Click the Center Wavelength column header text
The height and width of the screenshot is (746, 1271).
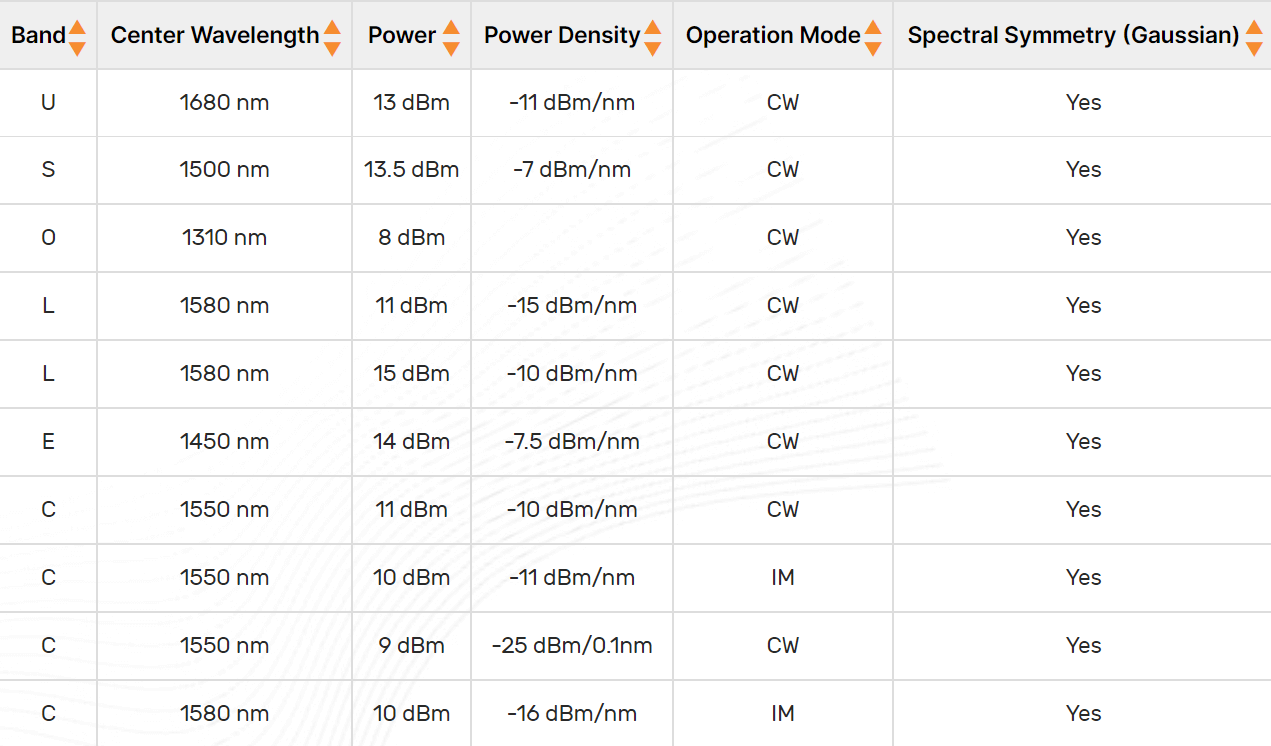(x=214, y=36)
